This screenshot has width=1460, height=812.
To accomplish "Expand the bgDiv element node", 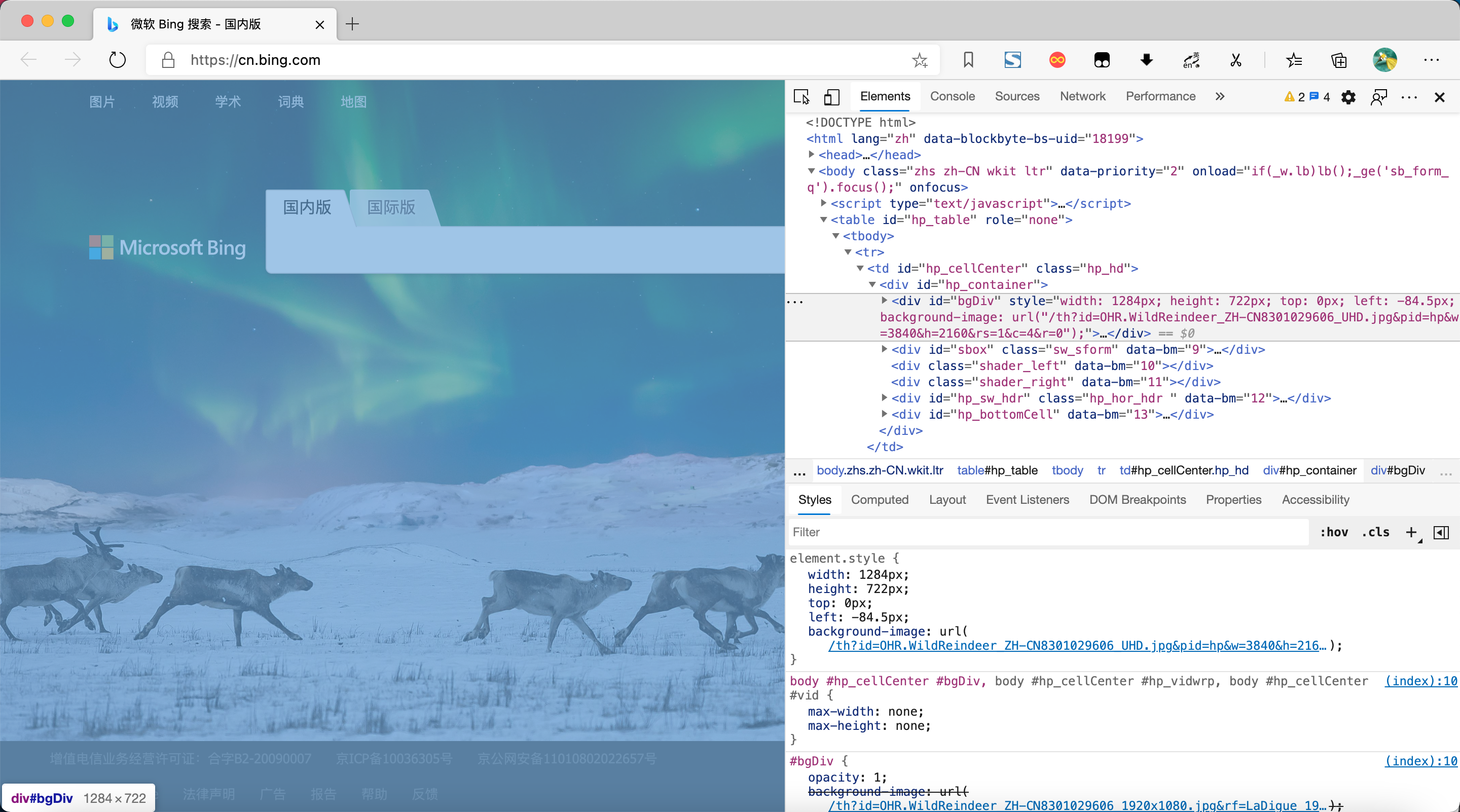I will pyautogui.click(x=884, y=301).
